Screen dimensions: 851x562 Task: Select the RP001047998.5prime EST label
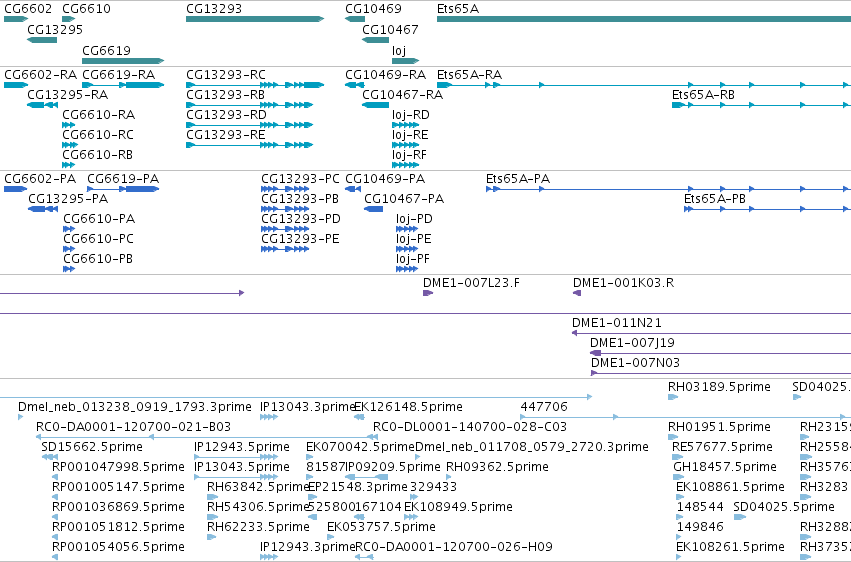118,467
